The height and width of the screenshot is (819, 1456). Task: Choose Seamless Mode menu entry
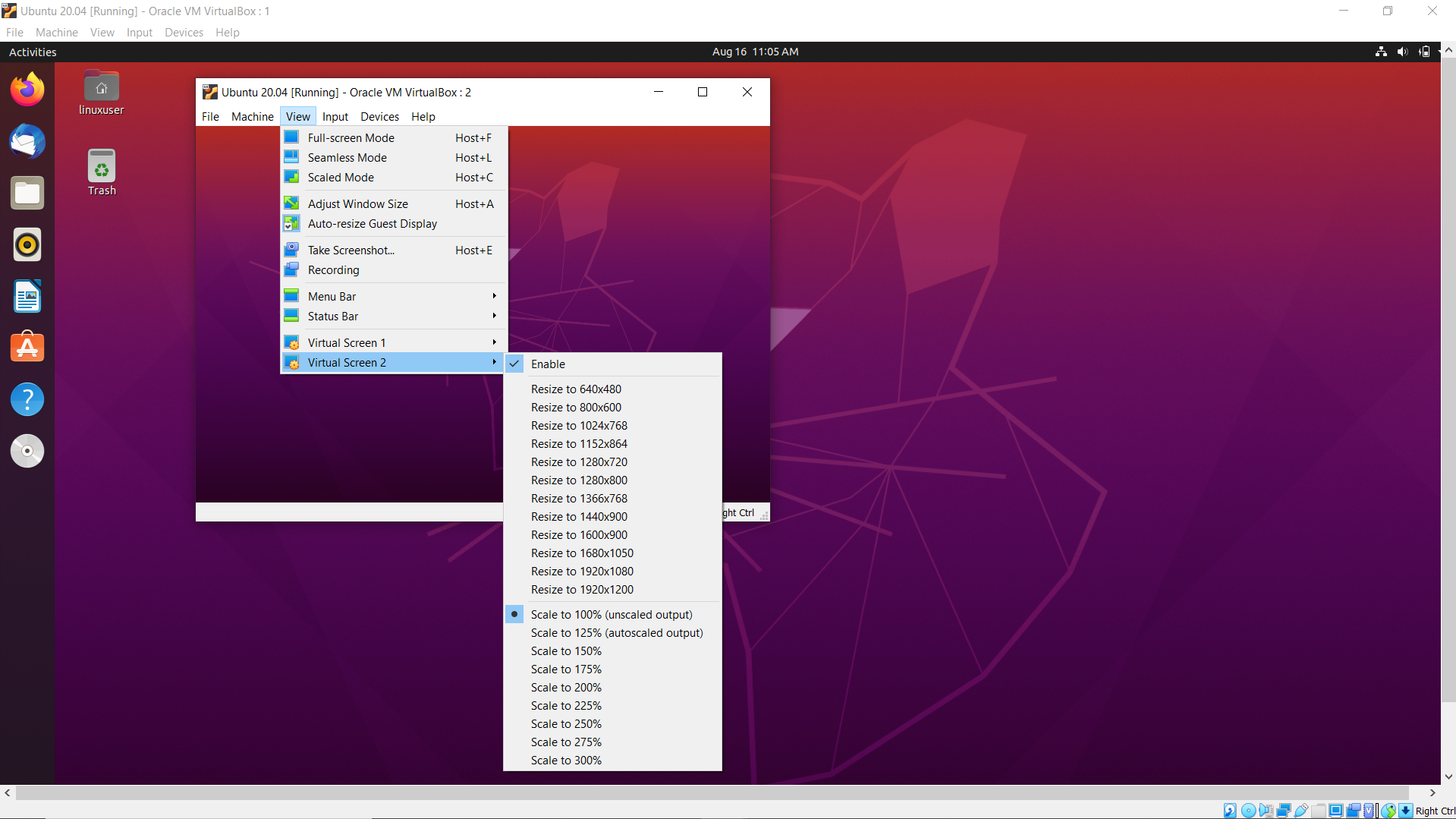[394, 157]
